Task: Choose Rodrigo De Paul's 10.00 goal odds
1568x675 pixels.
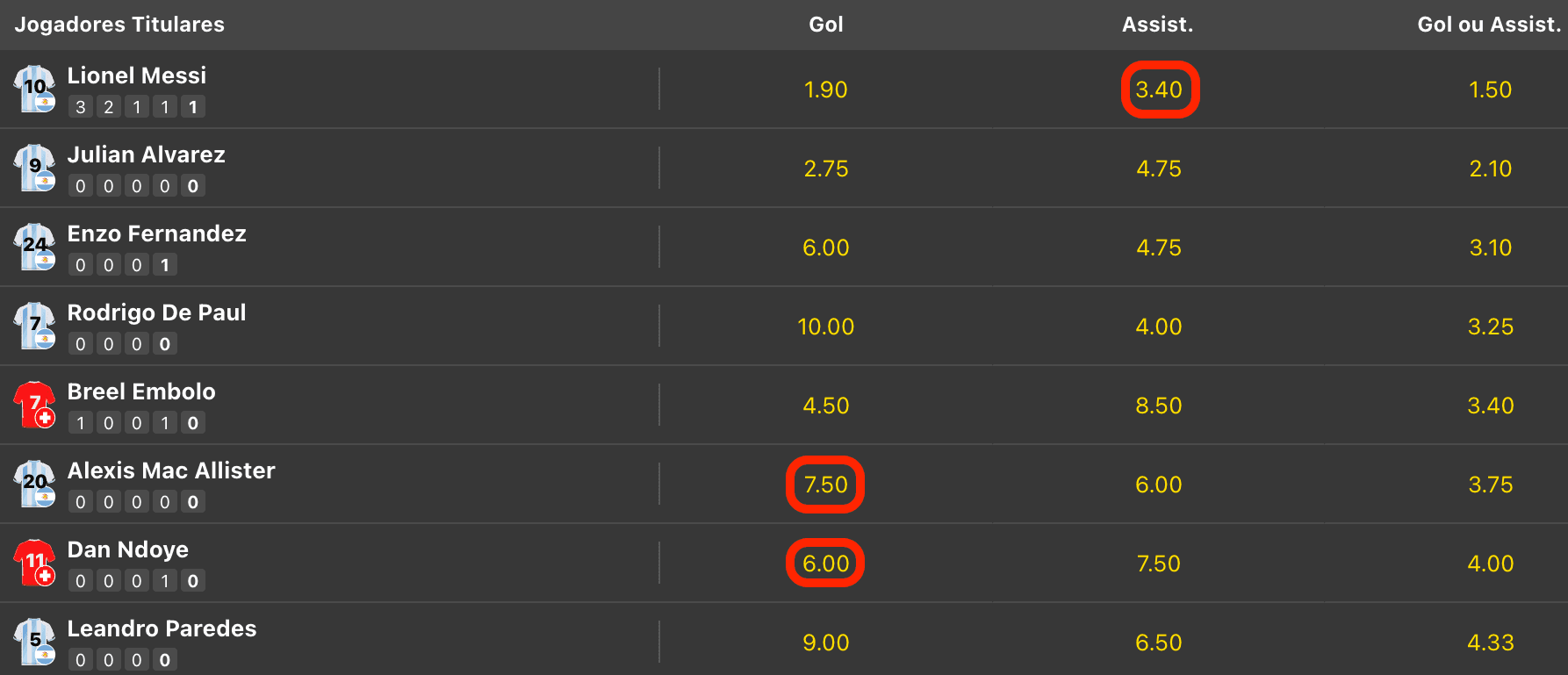Action: point(825,327)
